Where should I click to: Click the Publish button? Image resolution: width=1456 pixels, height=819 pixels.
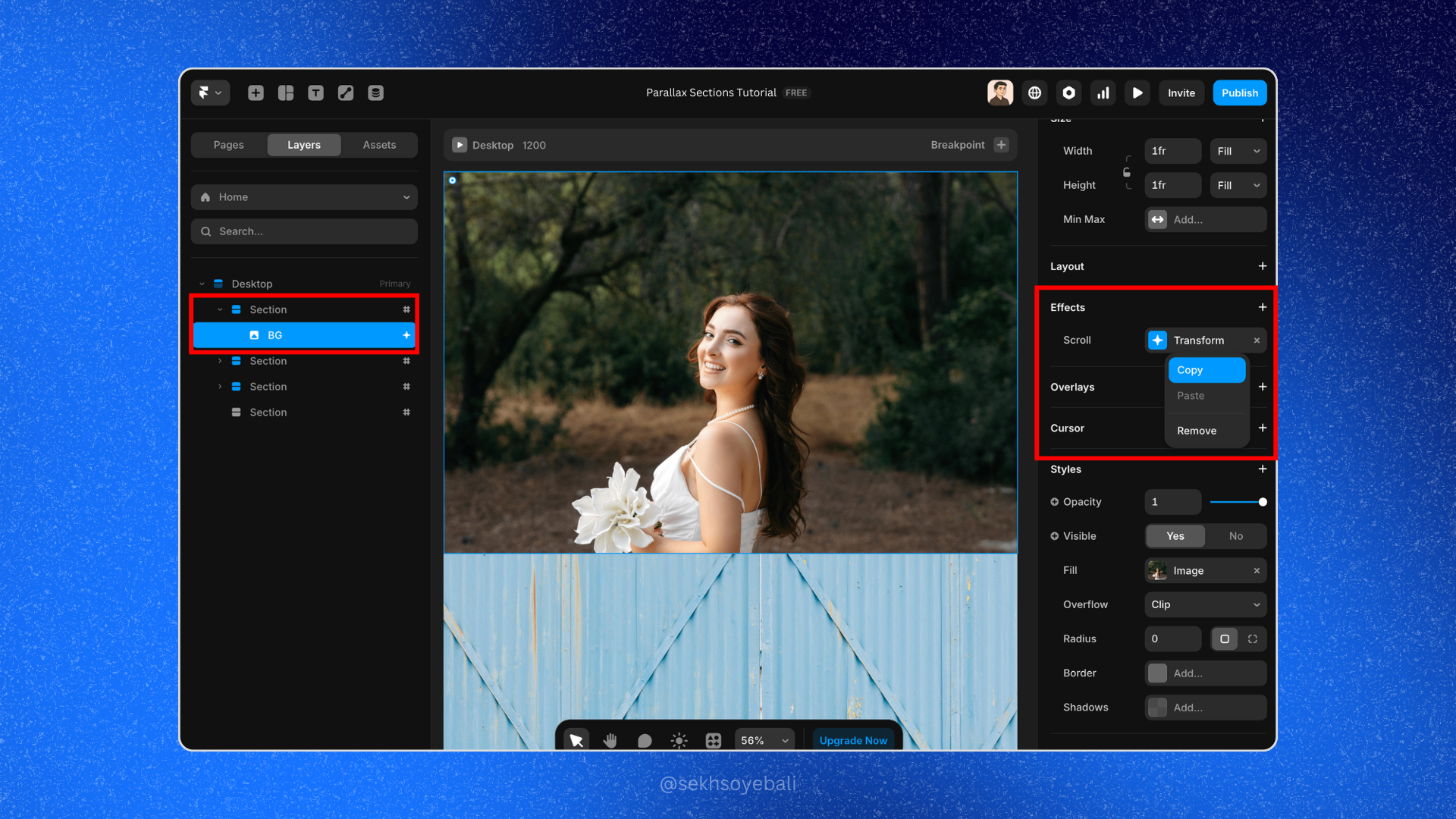1239,93
